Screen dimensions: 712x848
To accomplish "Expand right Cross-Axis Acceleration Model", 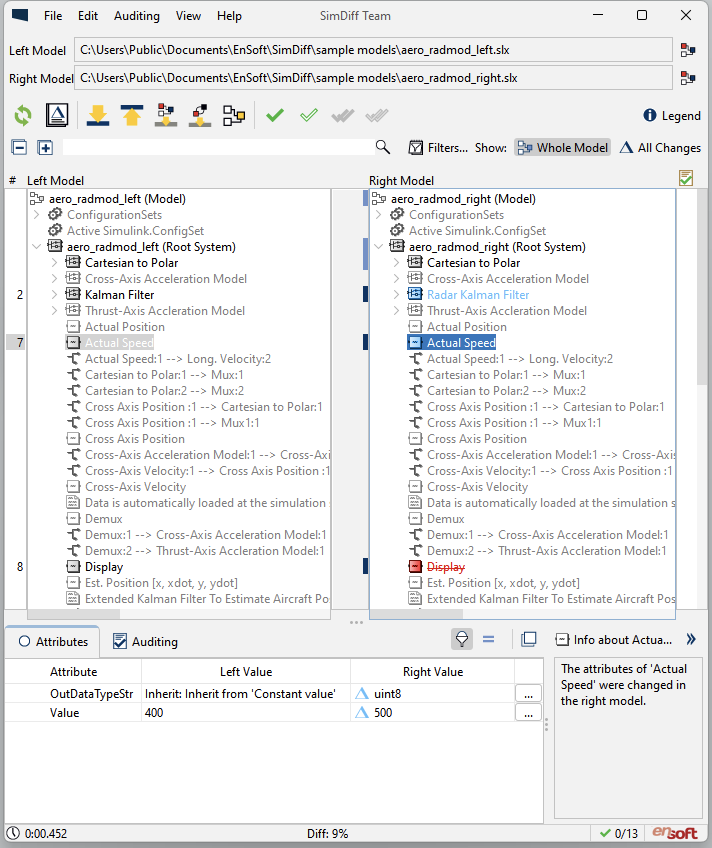I will click(x=397, y=279).
